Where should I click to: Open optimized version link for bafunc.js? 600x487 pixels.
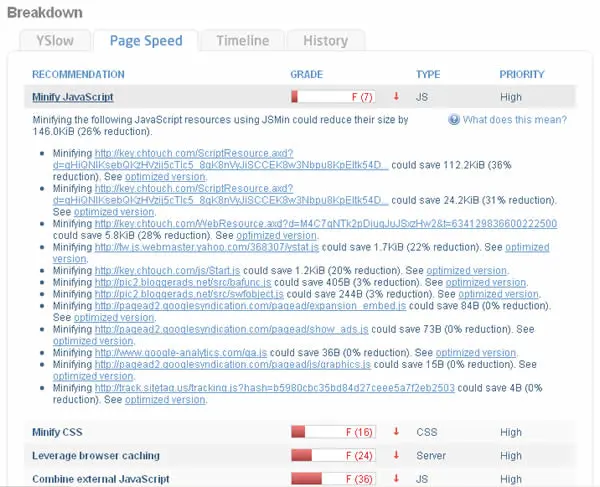click(486, 282)
